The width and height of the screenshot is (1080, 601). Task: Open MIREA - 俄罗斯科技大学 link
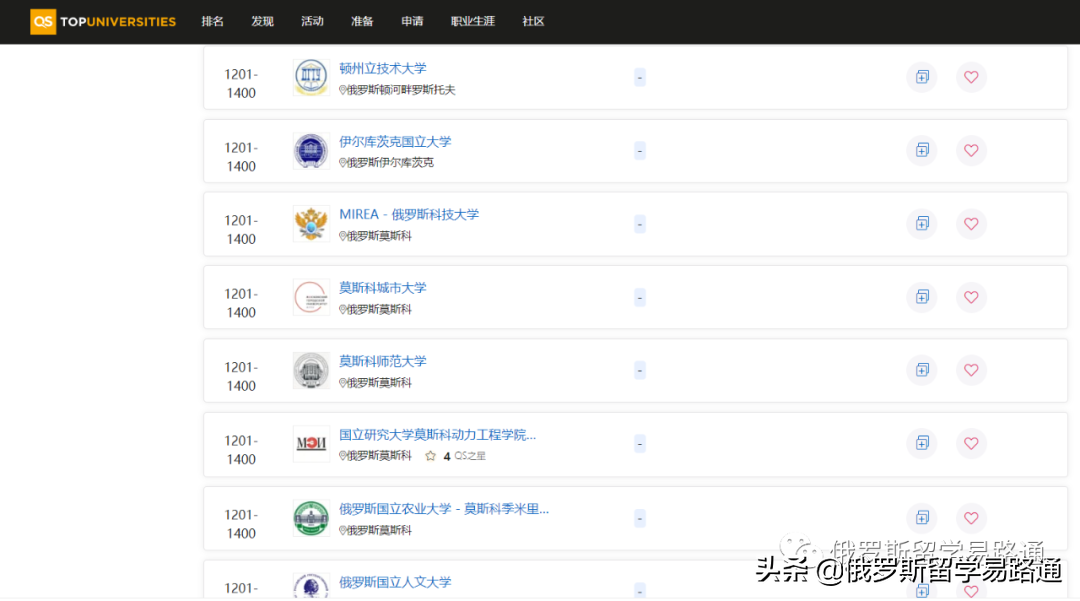409,215
